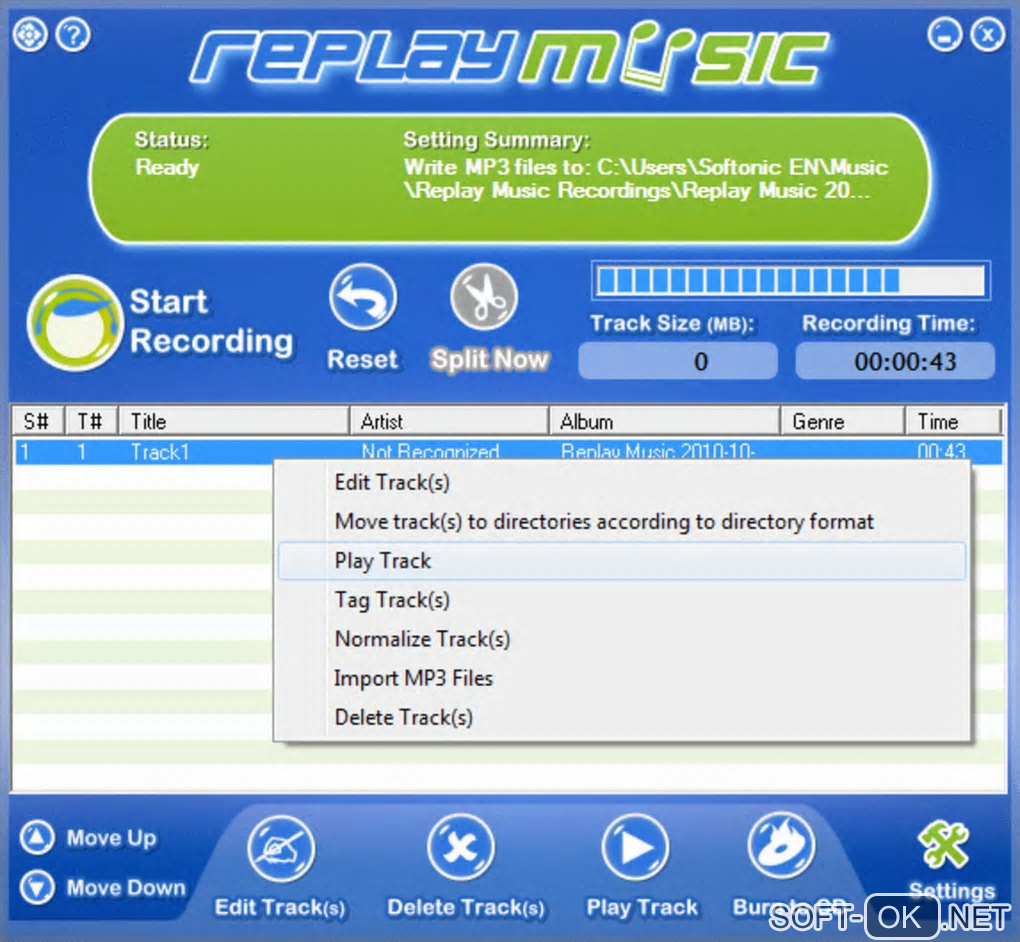Sort by the T# column header
This screenshot has height=942, width=1020.
point(91,422)
